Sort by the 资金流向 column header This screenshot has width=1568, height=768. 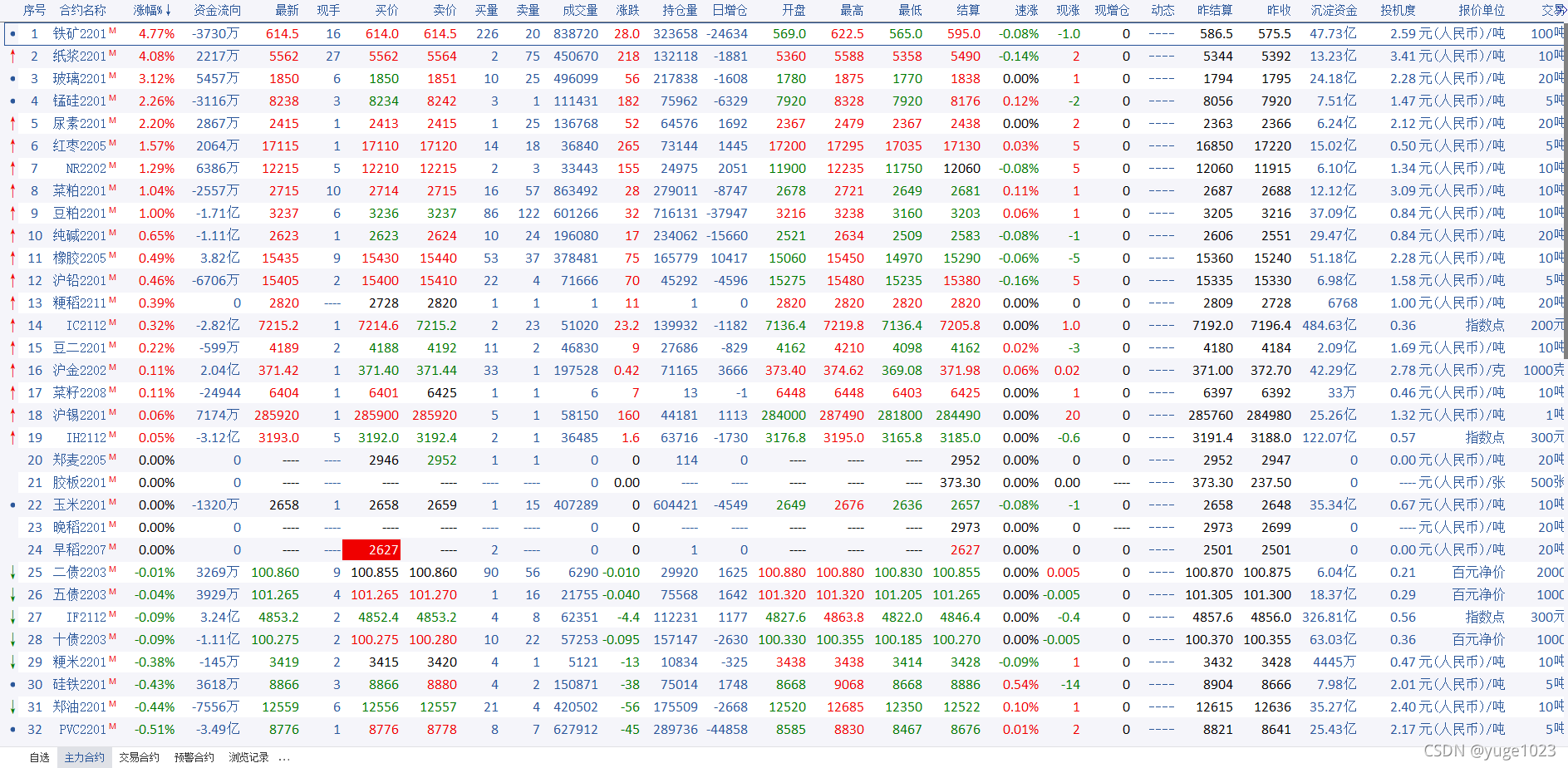217,10
